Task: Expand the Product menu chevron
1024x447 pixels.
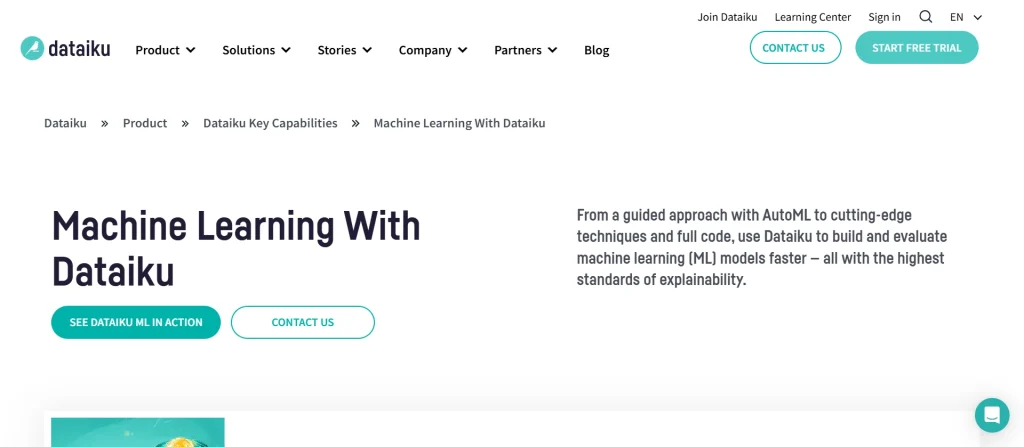Action: (191, 50)
